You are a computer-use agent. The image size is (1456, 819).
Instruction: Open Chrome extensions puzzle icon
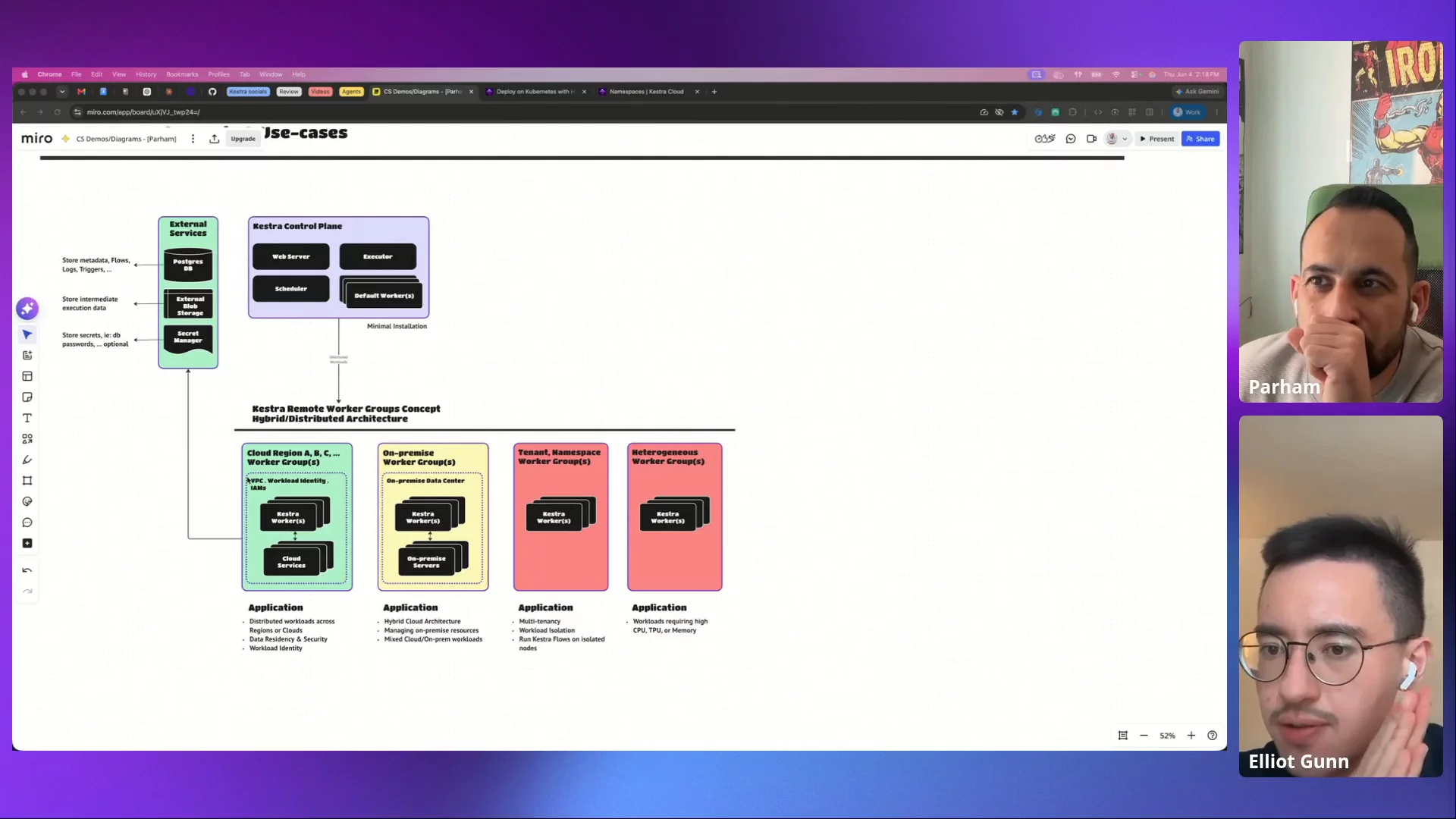1072,112
